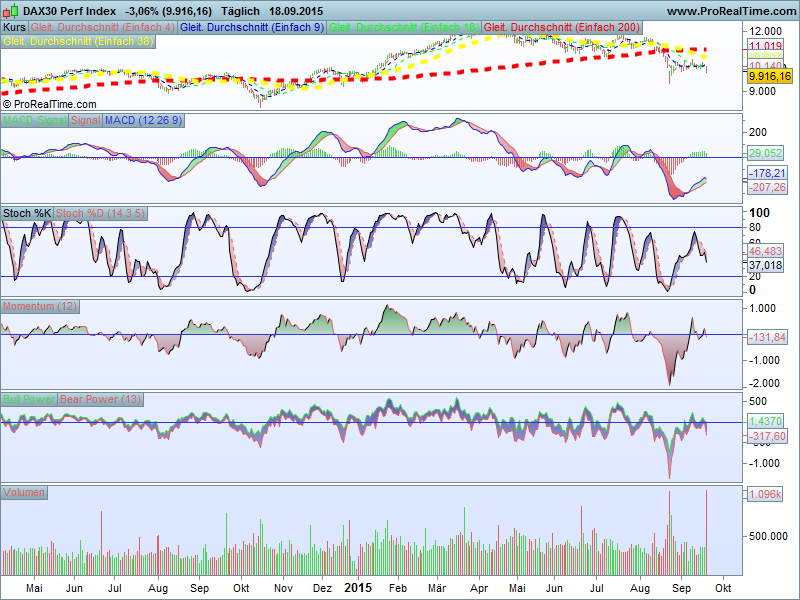This screenshot has width=800, height=600.
Task: Click the -2.000 momentum axis label
Action: [763, 383]
